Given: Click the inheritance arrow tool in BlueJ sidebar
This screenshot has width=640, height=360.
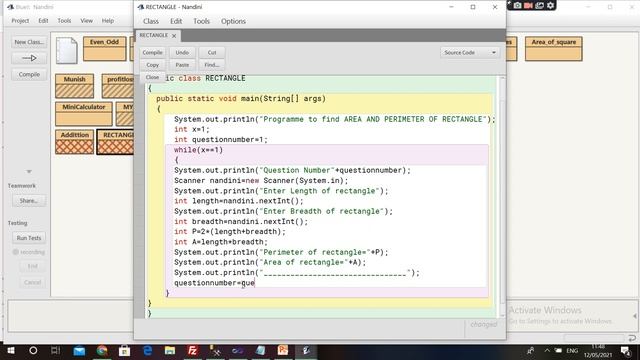Looking at the screenshot, I should coord(29,58).
